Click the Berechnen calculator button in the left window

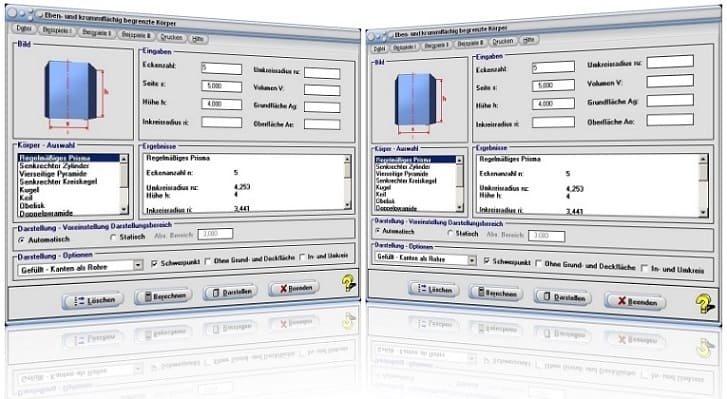[x=163, y=296]
